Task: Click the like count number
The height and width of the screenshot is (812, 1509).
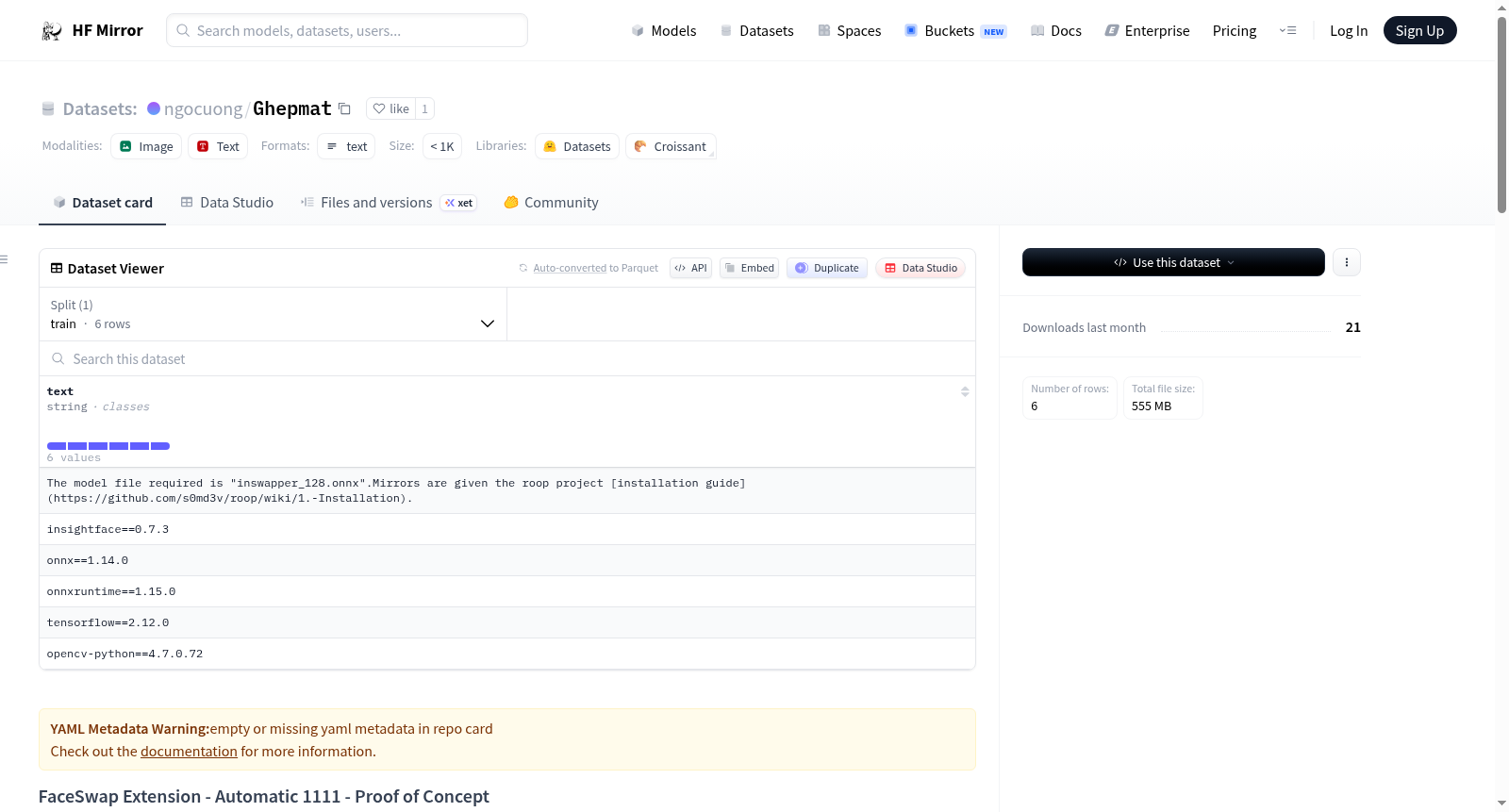Action: pos(424,108)
